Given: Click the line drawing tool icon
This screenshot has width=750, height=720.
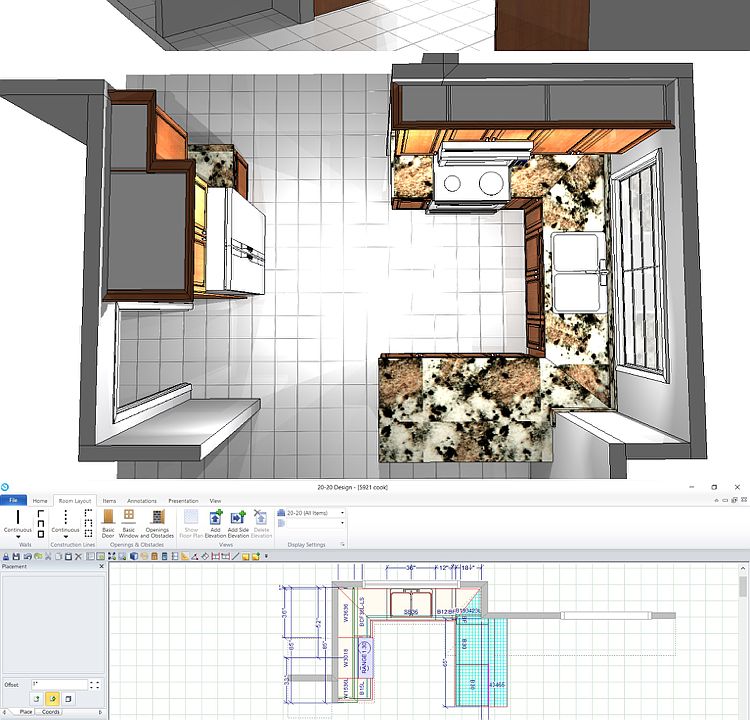Looking at the screenshot, I should [x=235, y=556].
